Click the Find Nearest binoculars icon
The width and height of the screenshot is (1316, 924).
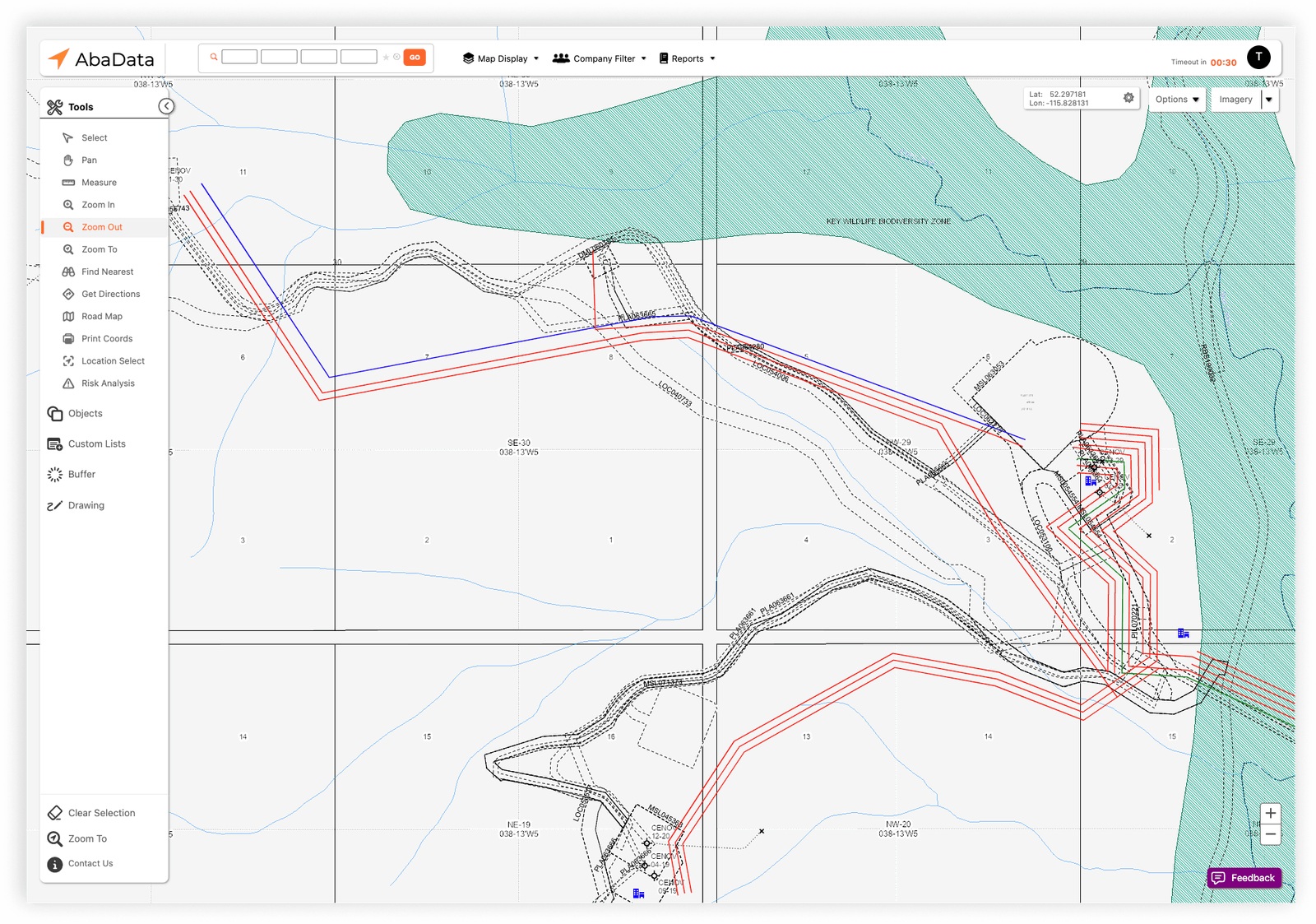tap(68, 272)
